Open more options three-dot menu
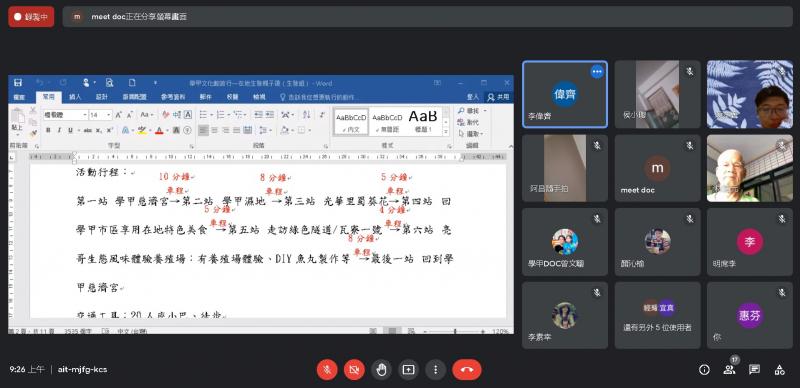This screenshot has height=388, width=800. click(x=435, y=370)
